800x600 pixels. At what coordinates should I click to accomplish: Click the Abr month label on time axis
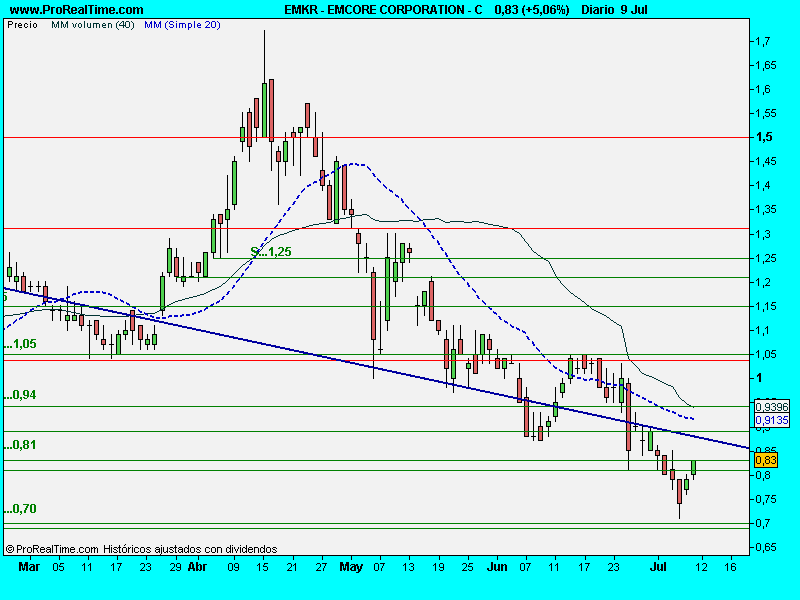click(x=197, y=567)
